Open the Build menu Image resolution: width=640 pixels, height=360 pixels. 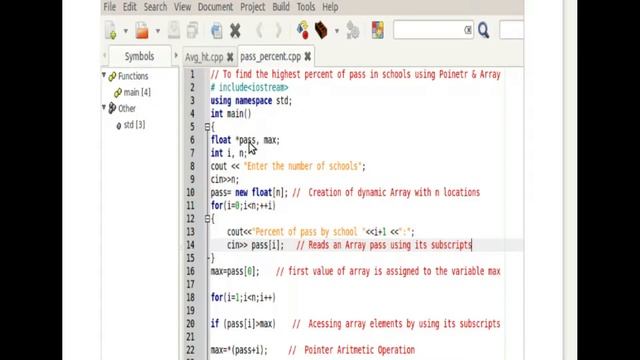pyautogui.click(x=281, y=7)
